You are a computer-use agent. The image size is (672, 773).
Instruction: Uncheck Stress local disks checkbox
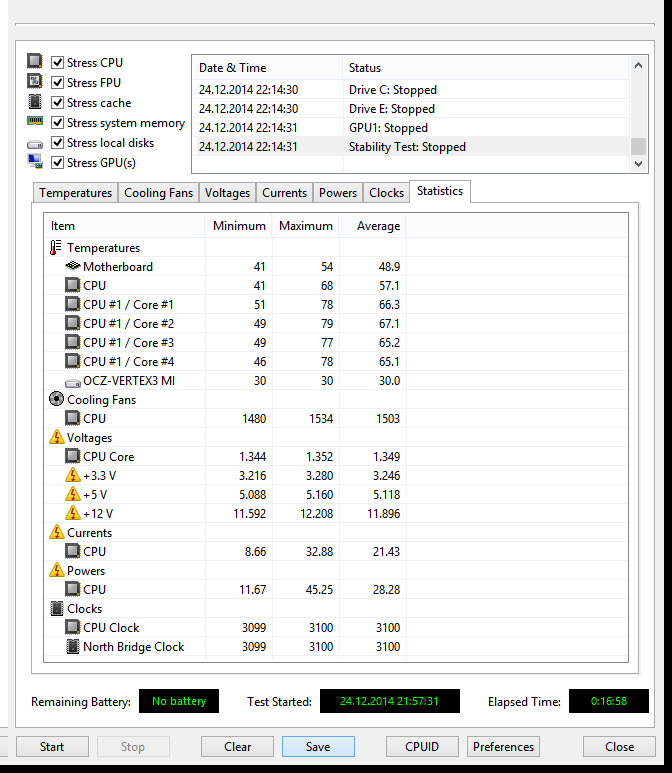pos(58,142)
